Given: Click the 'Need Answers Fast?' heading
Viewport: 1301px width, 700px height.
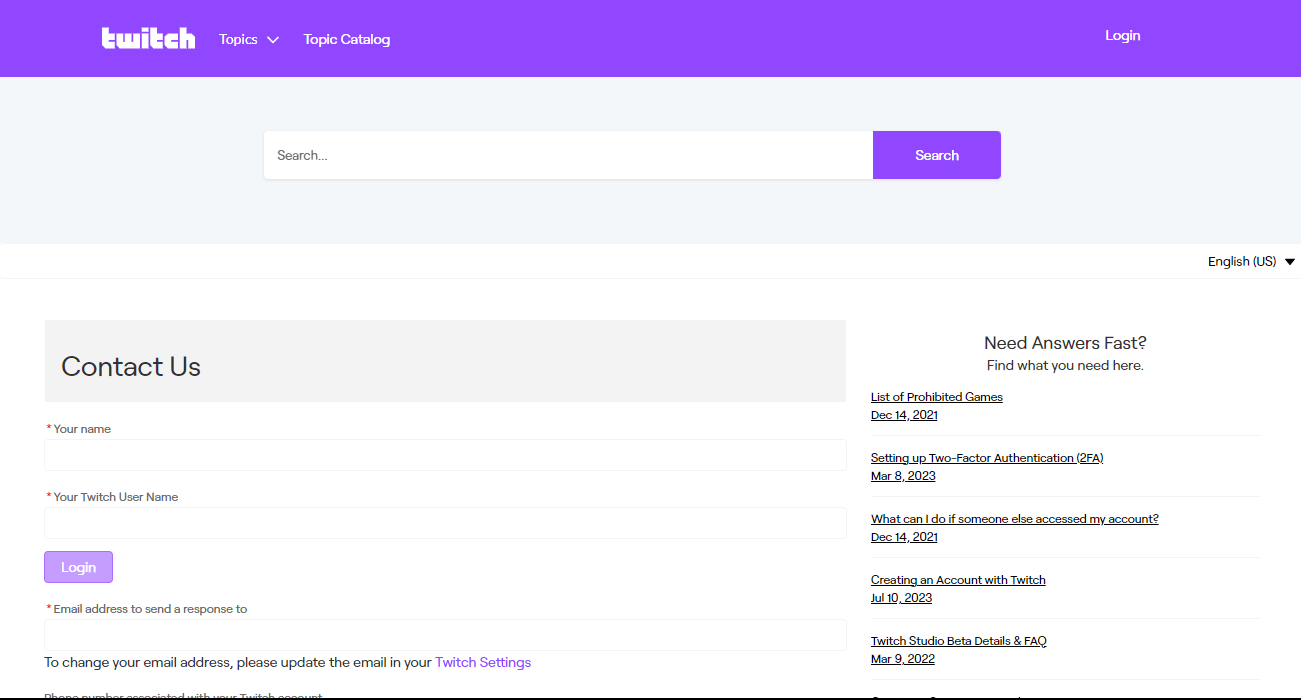Looking at the screenshot, I should 1065,343.
